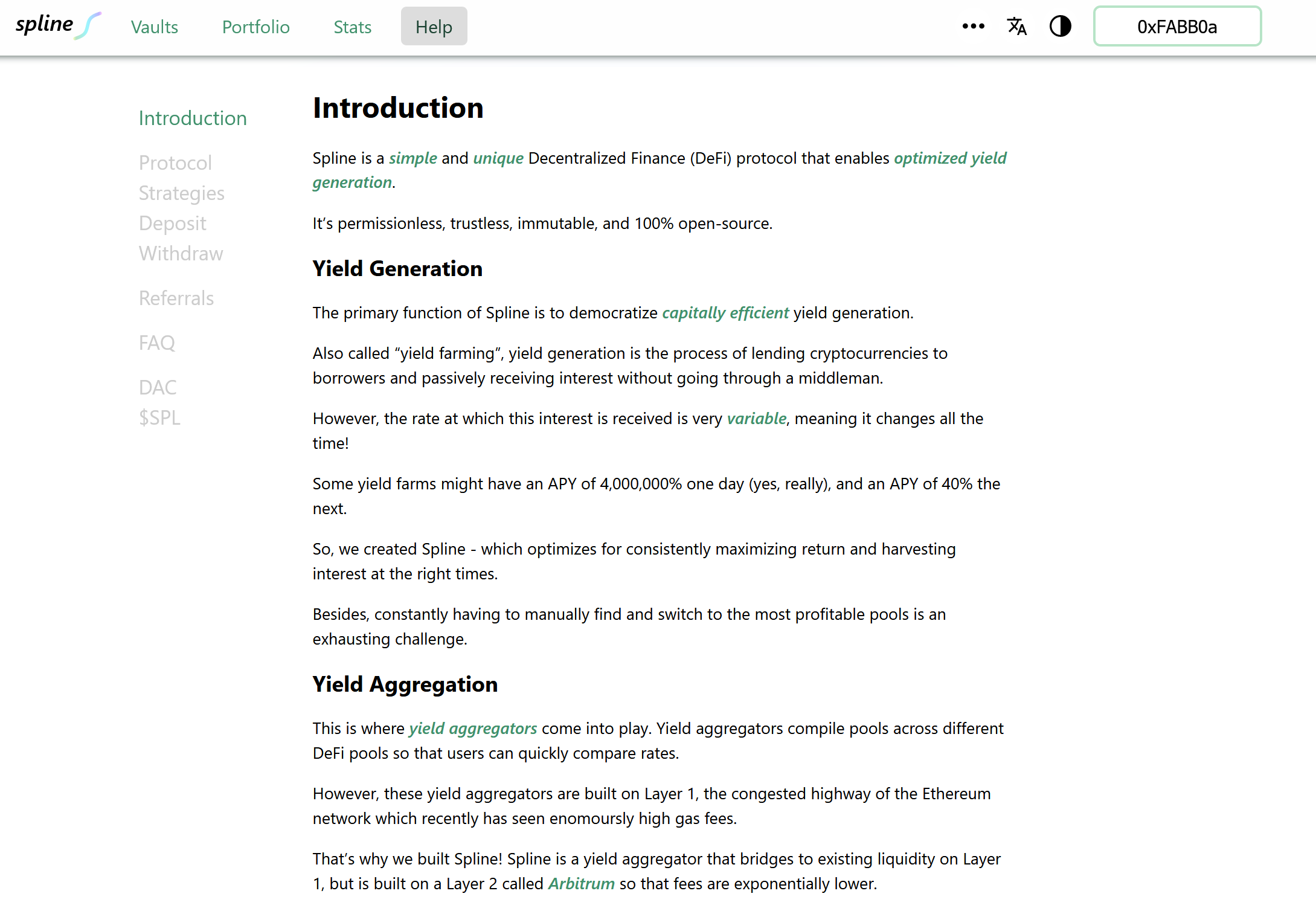This screenshot has height=911, width=1316.
Task: Select the Portfolio navigation item
Action: (256, 27)
